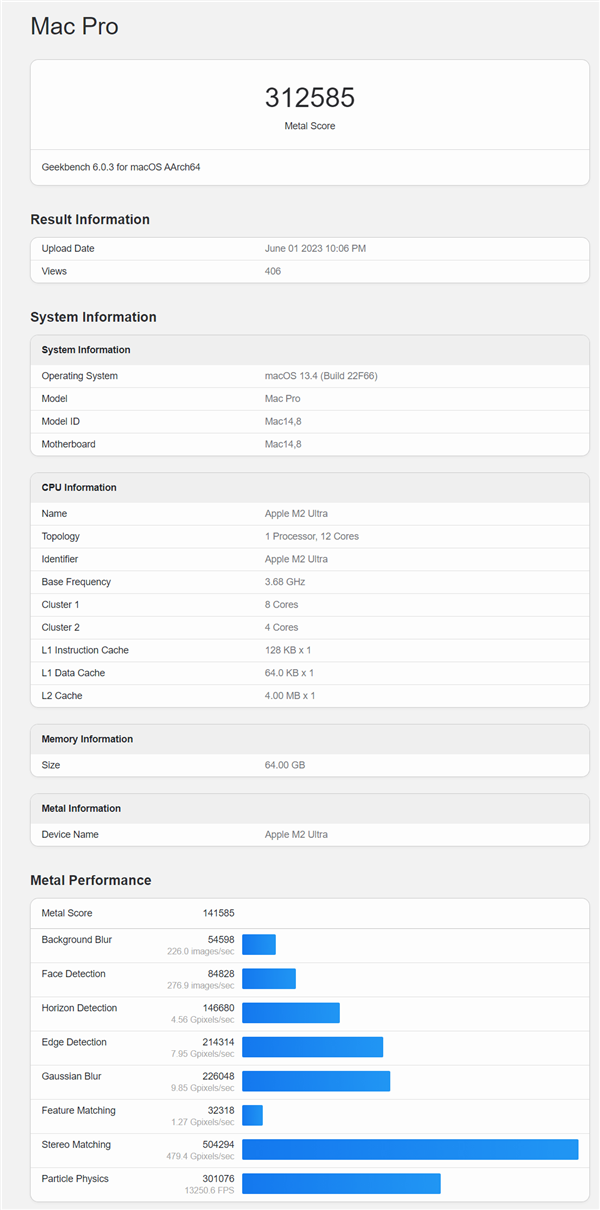Click the Particle Physics performance bar
600x1210 pixels.
(341, 1183)
